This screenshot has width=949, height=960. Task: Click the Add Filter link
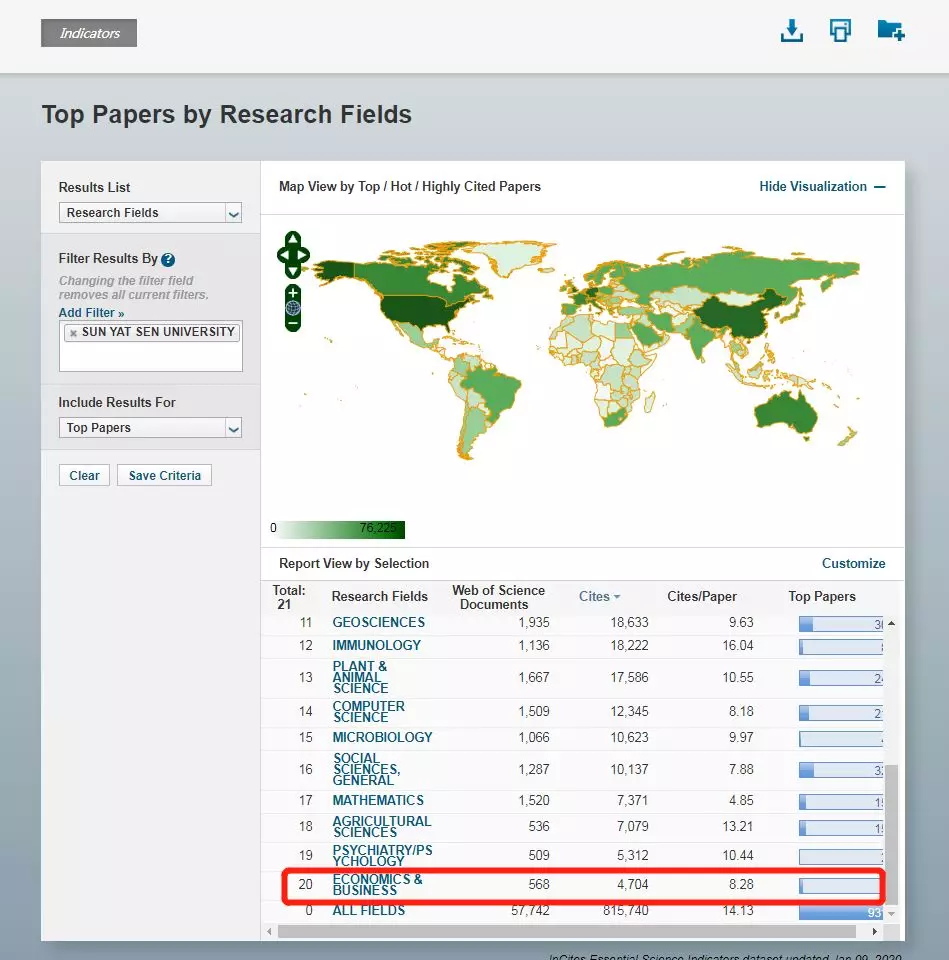tap(91, 313)
